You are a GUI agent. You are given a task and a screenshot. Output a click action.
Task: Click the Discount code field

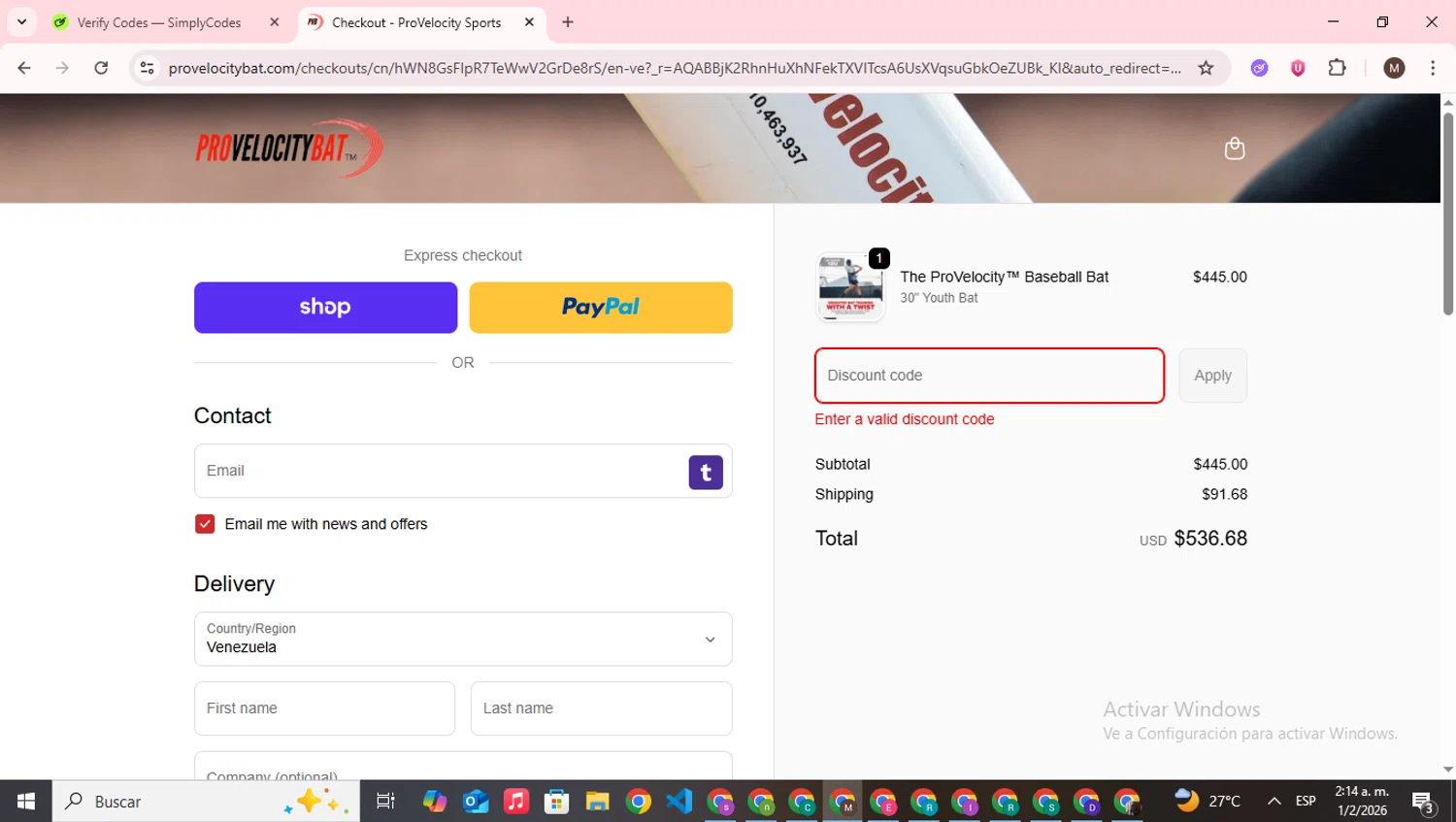989,376
